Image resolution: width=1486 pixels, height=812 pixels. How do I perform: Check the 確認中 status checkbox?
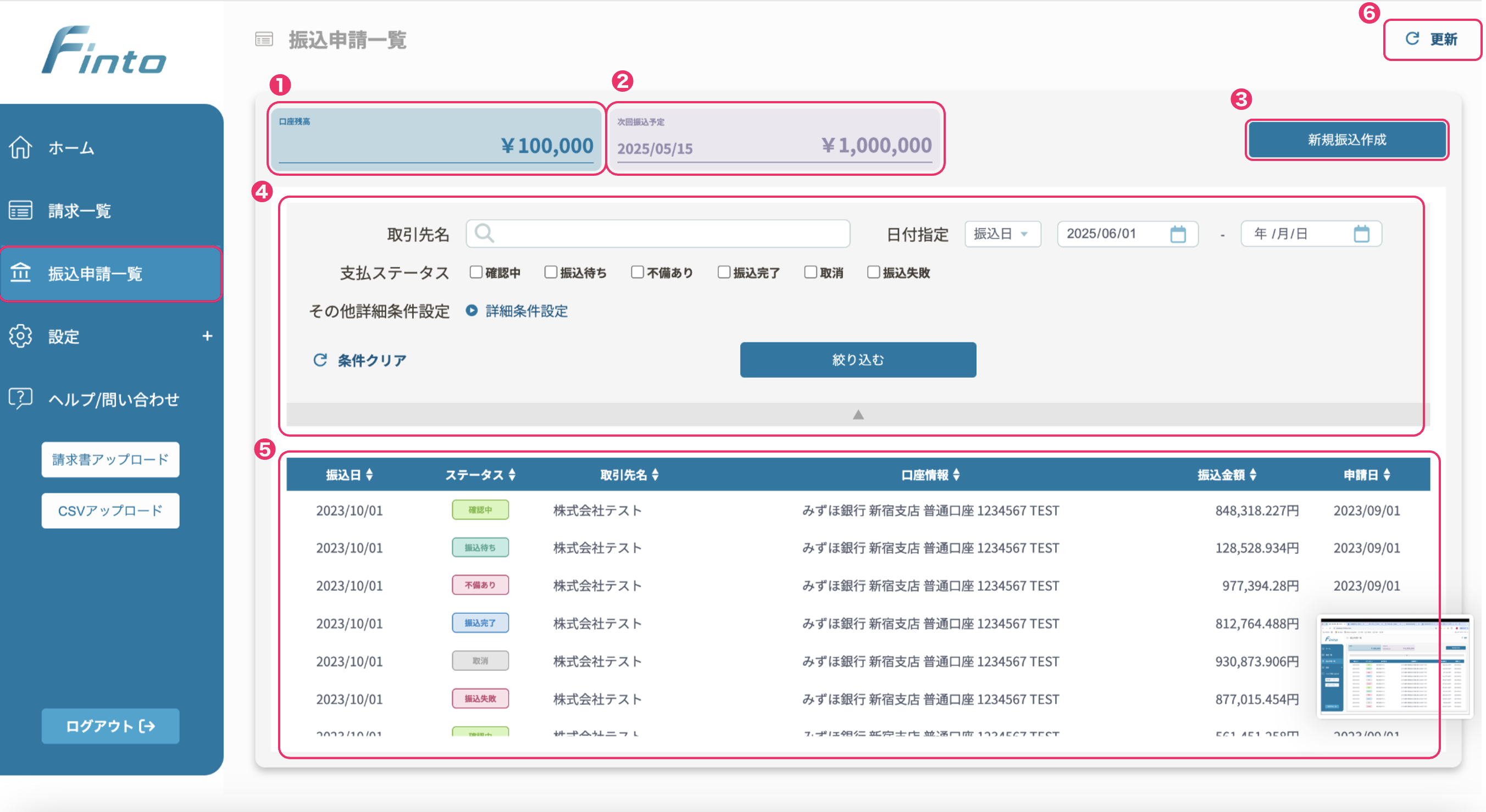coord(476,272)
